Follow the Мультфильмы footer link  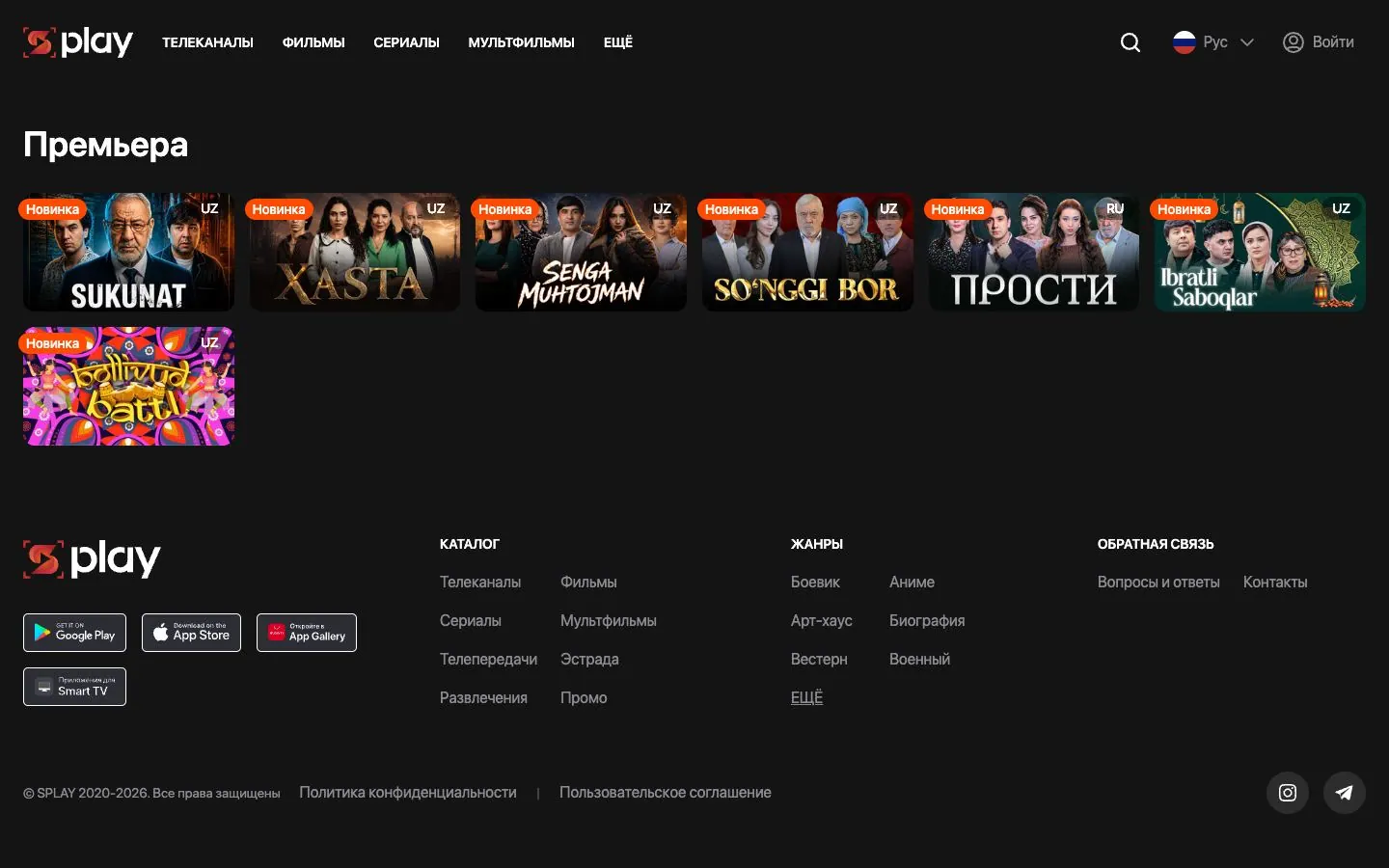609,621
